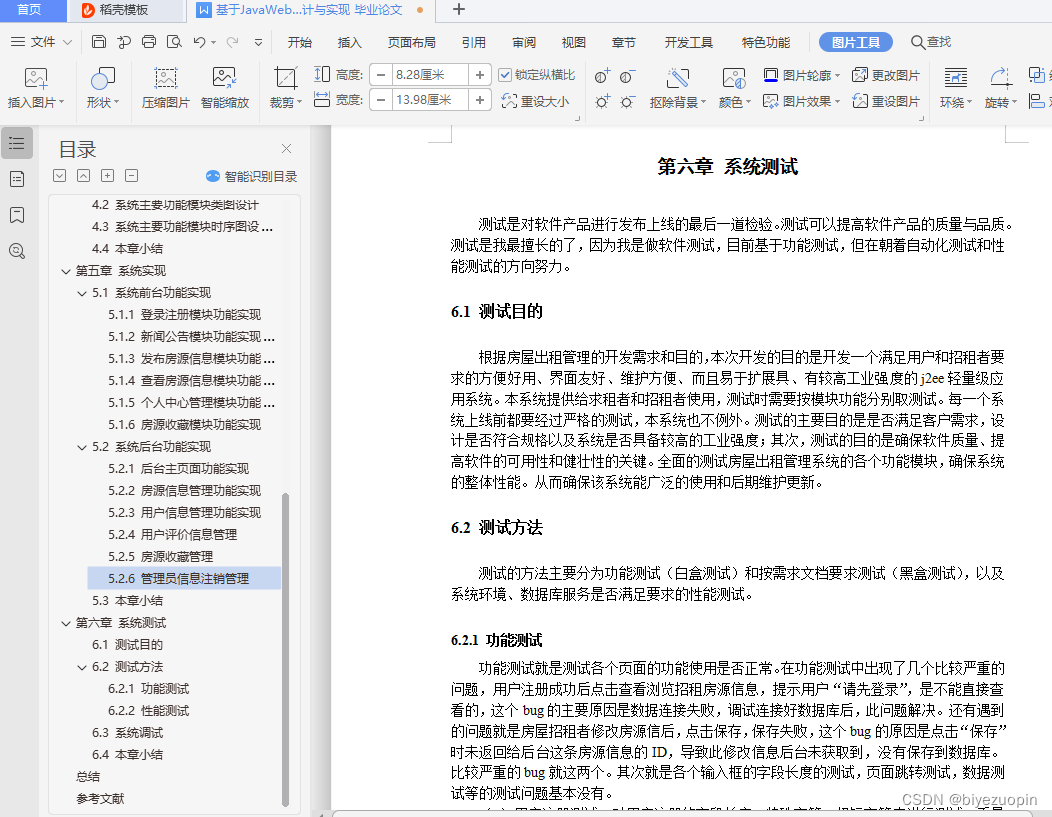Open new tab with plus button
Viewport: 1052px width, 817px height.
(459, 9)
